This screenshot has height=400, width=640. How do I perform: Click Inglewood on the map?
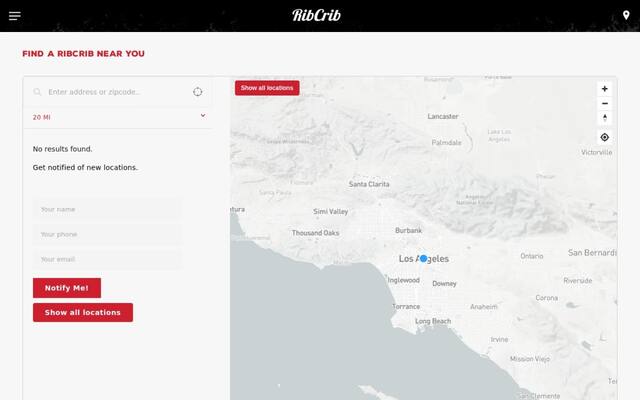coord(404,280)
